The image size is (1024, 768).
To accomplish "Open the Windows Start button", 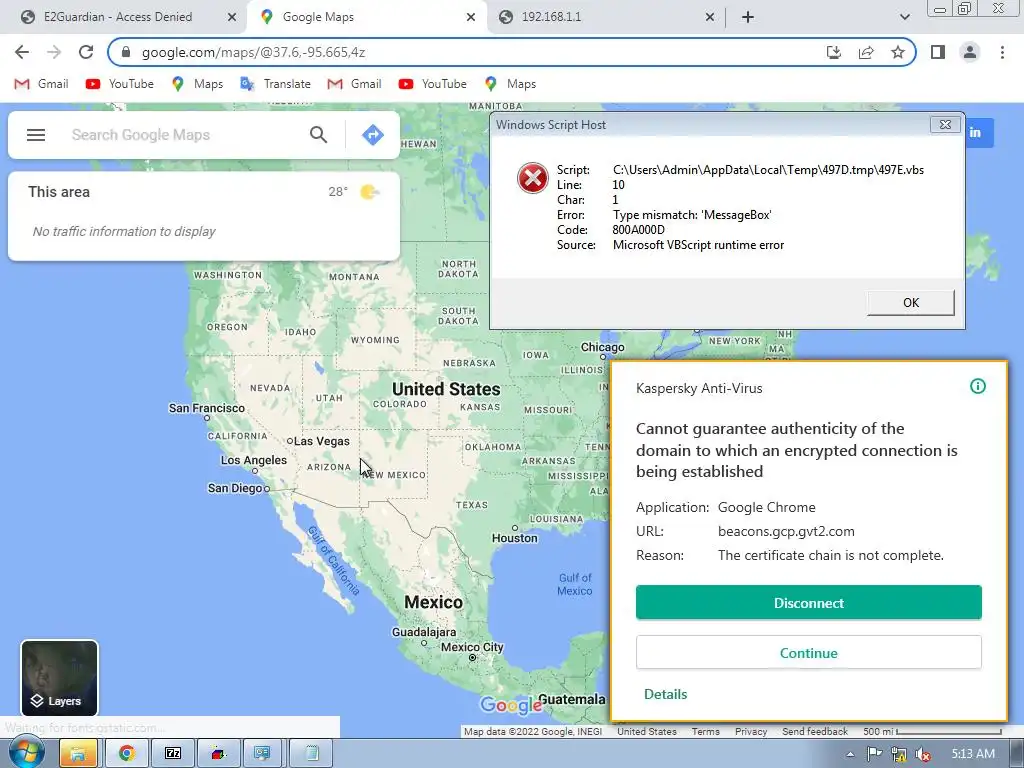I will tap(27, 753).
